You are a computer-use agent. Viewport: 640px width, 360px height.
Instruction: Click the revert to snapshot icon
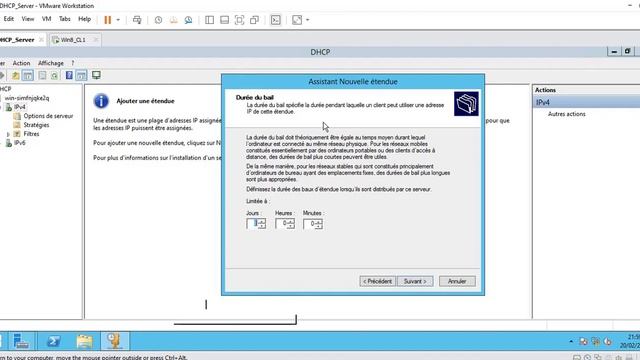173,20
